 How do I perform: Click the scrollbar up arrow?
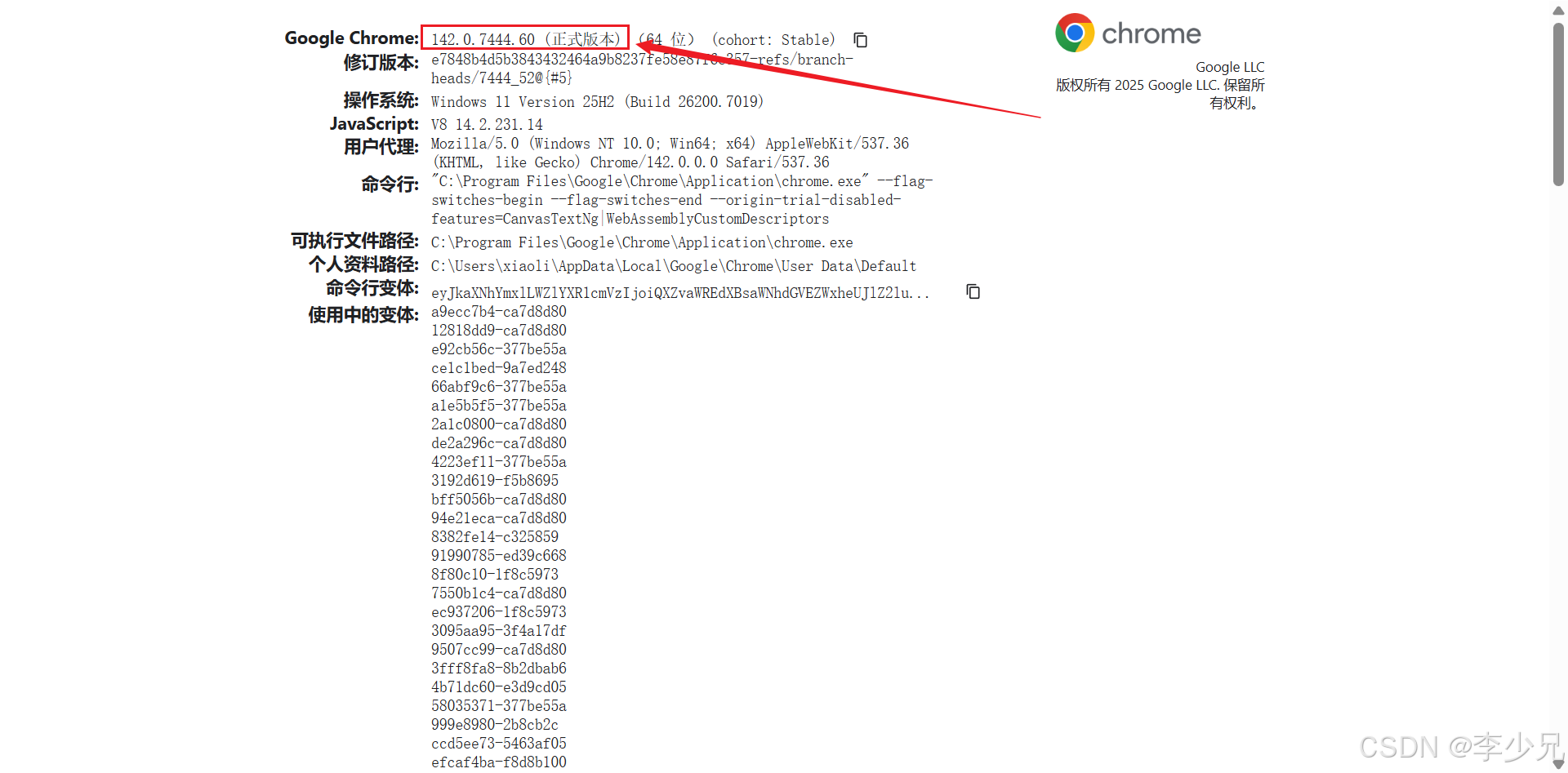pos(1558,11)
